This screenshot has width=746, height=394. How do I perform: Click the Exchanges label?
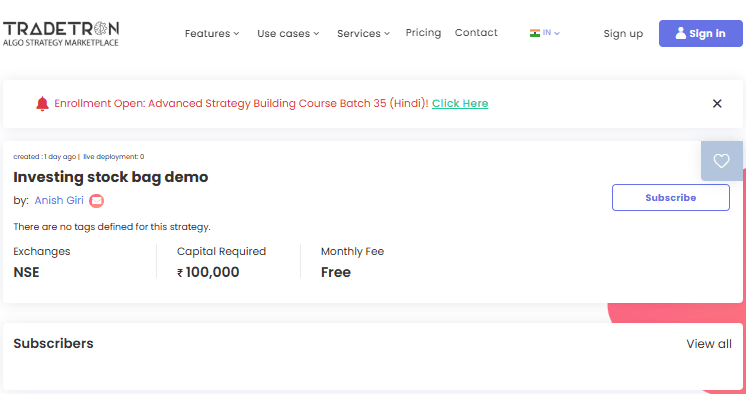point(42,251)
